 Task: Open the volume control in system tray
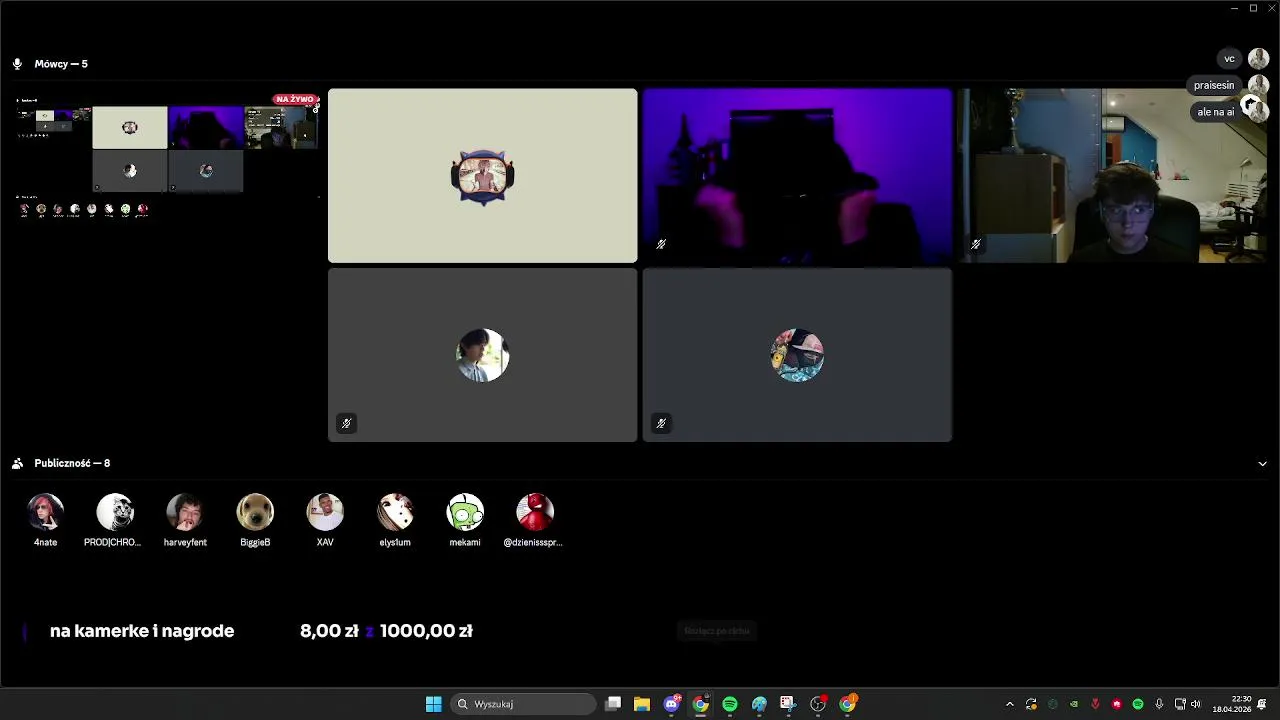pos(1195,704)
